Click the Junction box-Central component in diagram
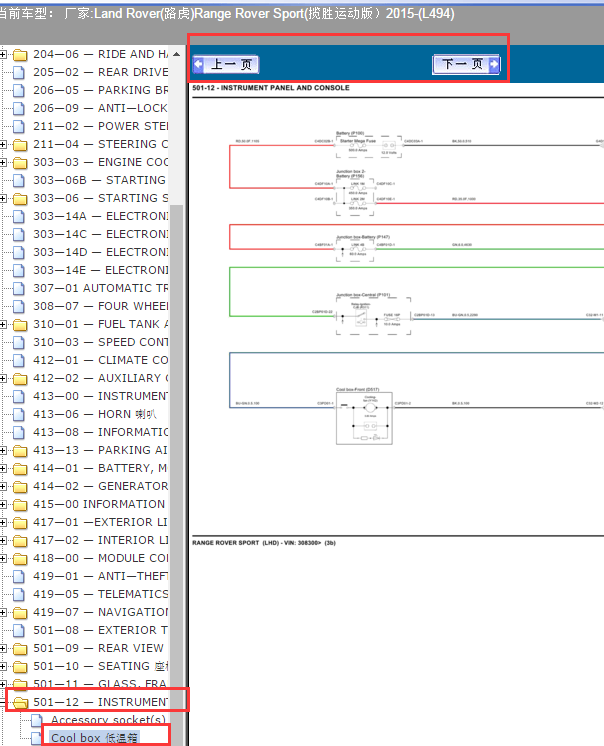Viewport: 604px width, 746px height. (x=373, y=316)
